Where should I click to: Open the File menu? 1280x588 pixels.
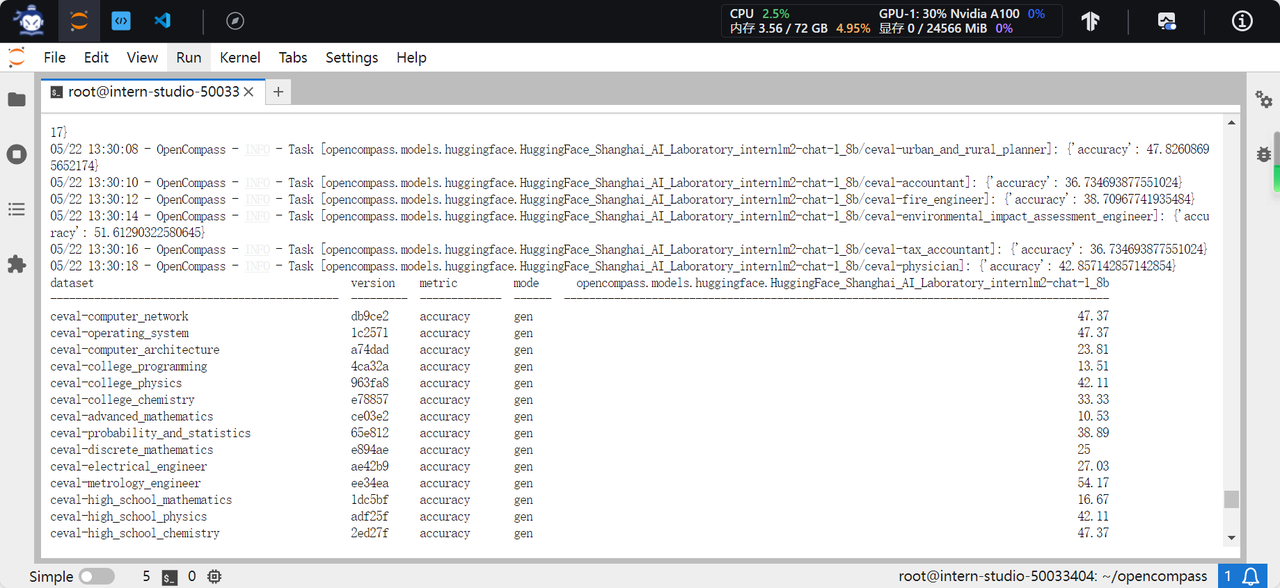54,58
